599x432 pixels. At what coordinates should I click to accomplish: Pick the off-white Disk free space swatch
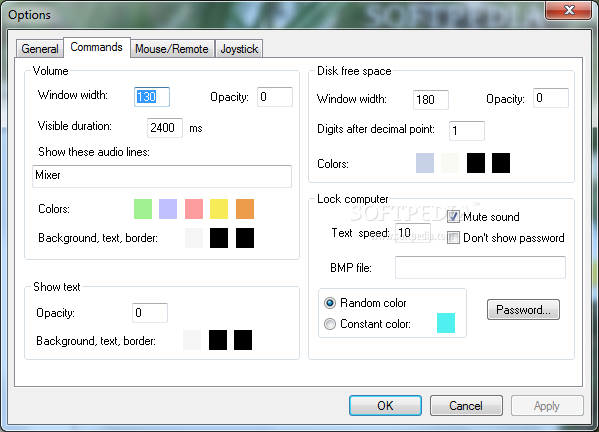point(450,163)
